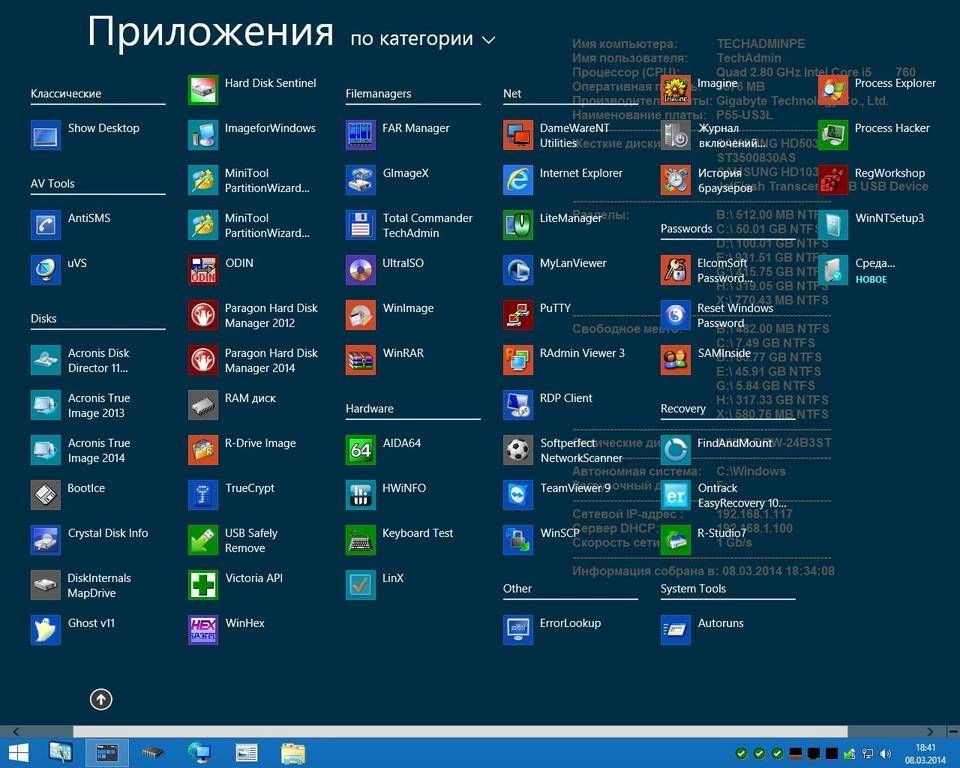Open the RAM диск label

250,398
